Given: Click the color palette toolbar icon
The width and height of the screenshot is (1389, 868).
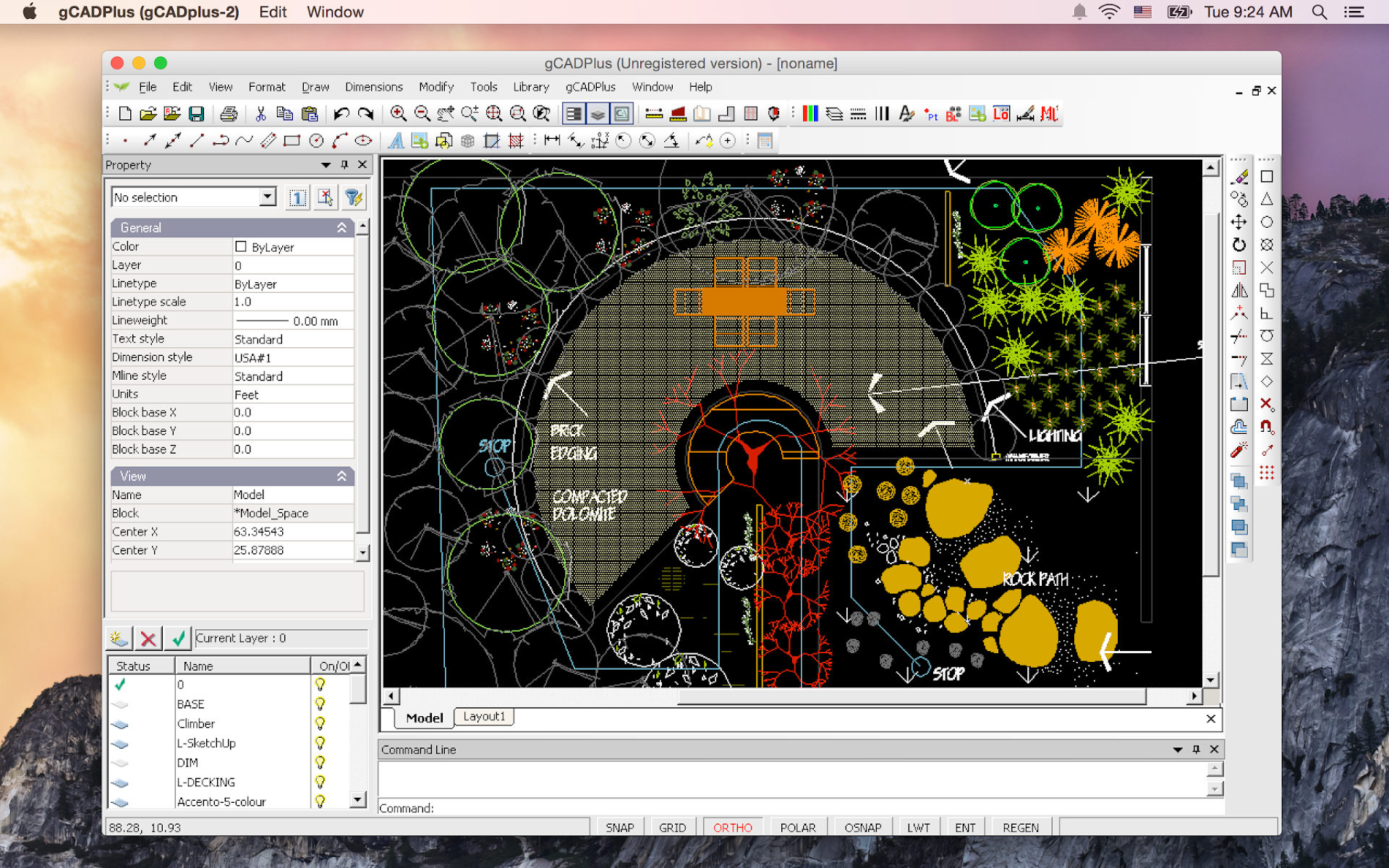Looking at the screenshot, I should coord(810,114).
